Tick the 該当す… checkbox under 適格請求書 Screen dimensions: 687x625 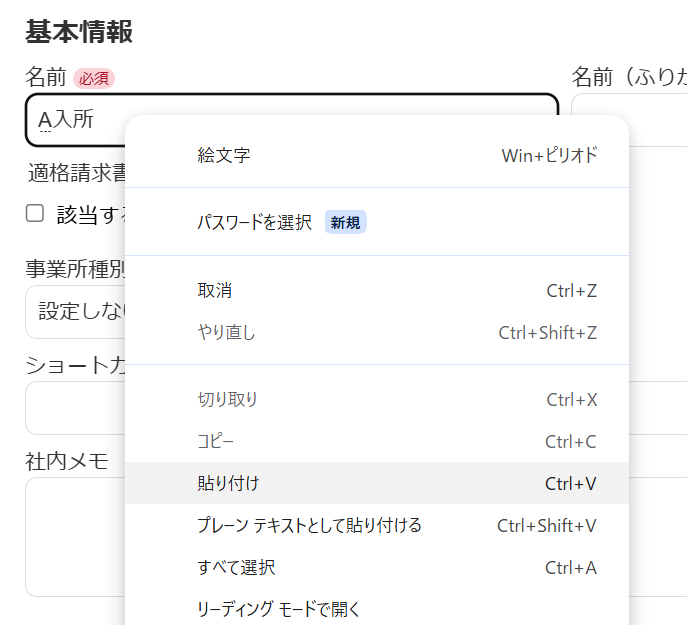(35, 213)
